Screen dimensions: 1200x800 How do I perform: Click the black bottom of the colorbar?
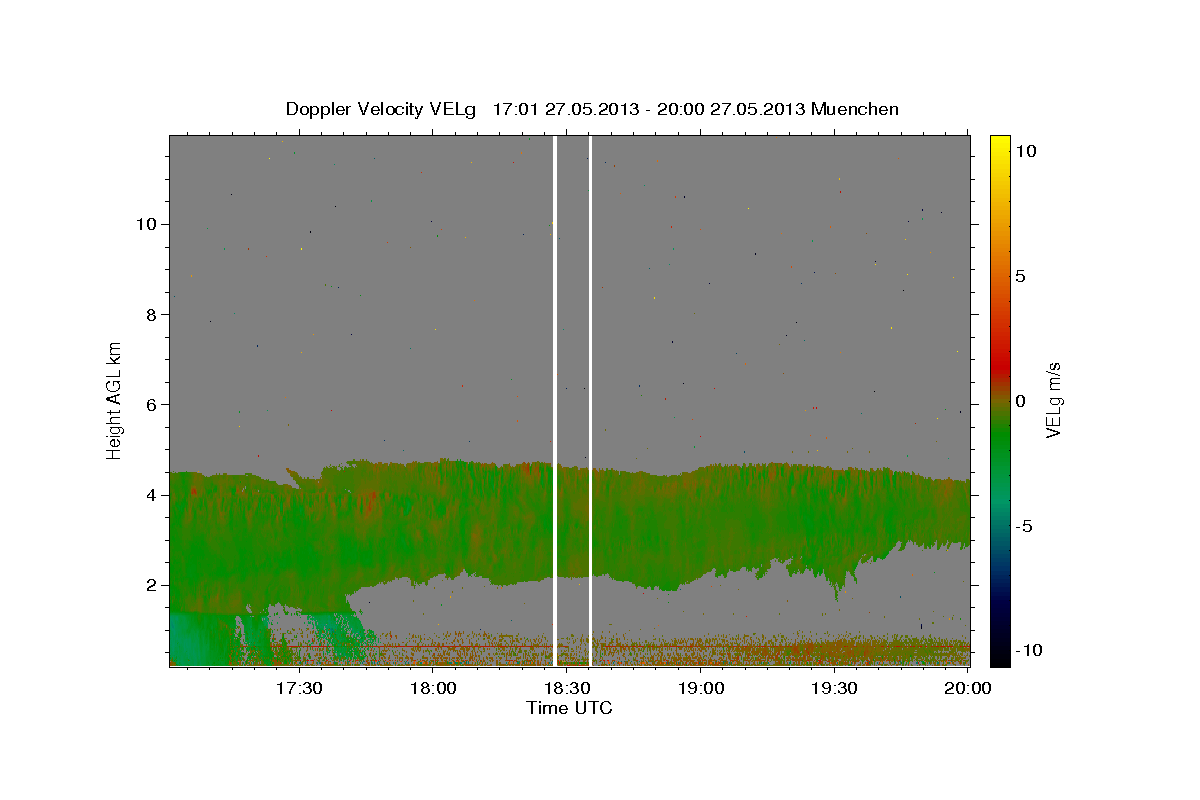point(999,655)
